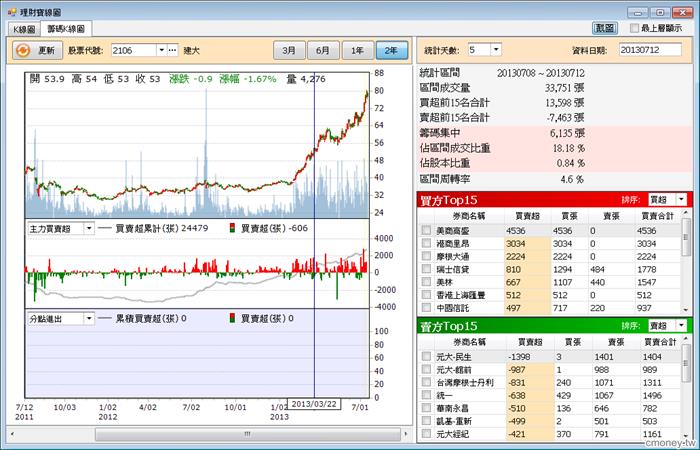The image size is (700, 450).
Task: Open the 分點進出 indicator dropdown
Action: 89,318
